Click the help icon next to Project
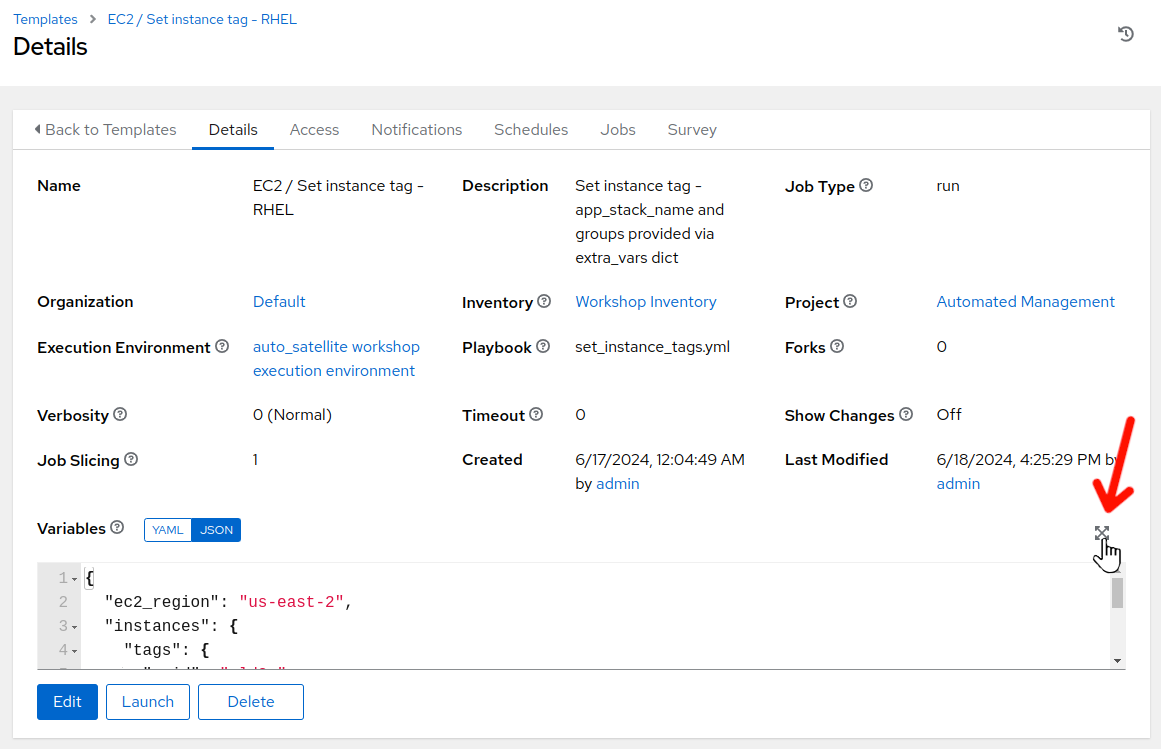The height and width of the screenshot is (749, 1161). [850, 301]
